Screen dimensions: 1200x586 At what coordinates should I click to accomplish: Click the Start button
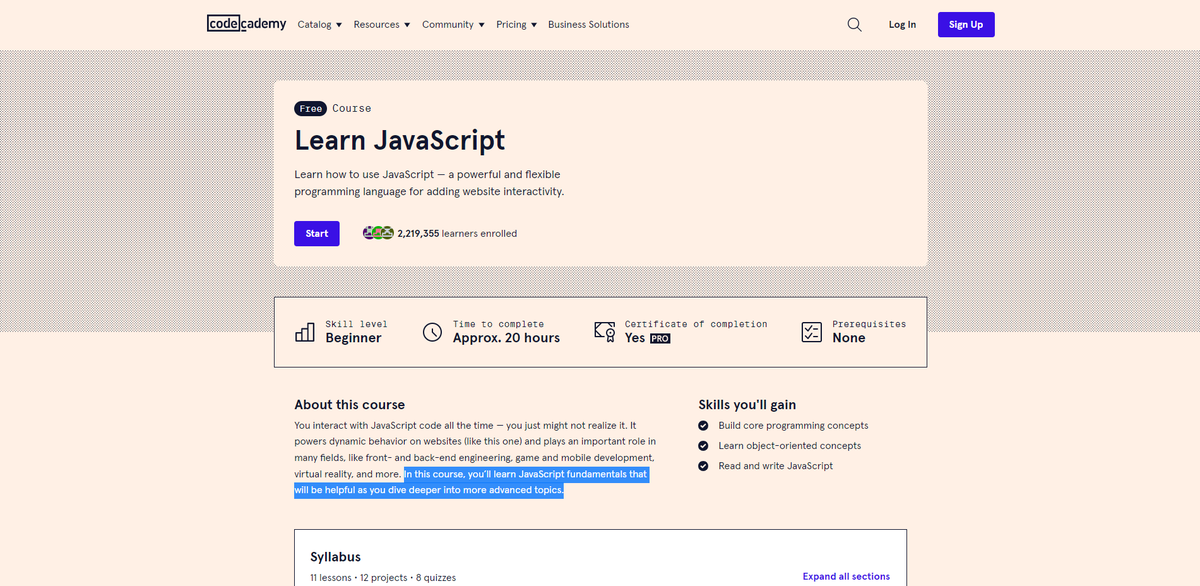[316, 233]
